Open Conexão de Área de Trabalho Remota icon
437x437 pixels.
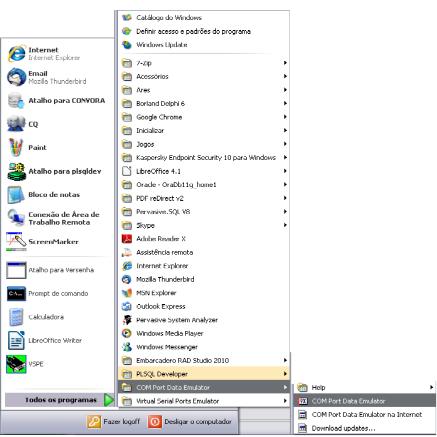pos(16,218)
